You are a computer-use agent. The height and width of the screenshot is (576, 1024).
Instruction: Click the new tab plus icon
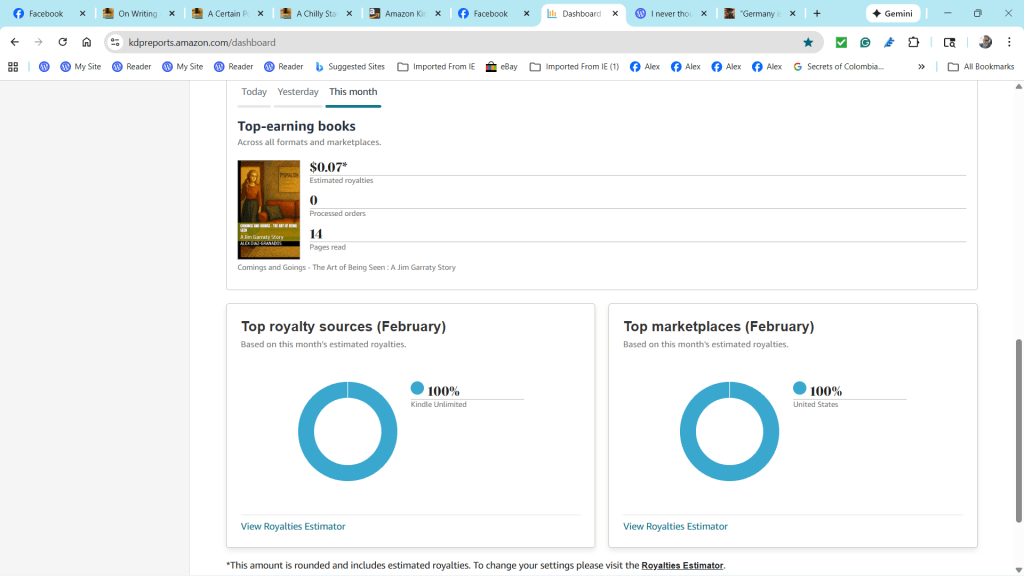[817, 14]
